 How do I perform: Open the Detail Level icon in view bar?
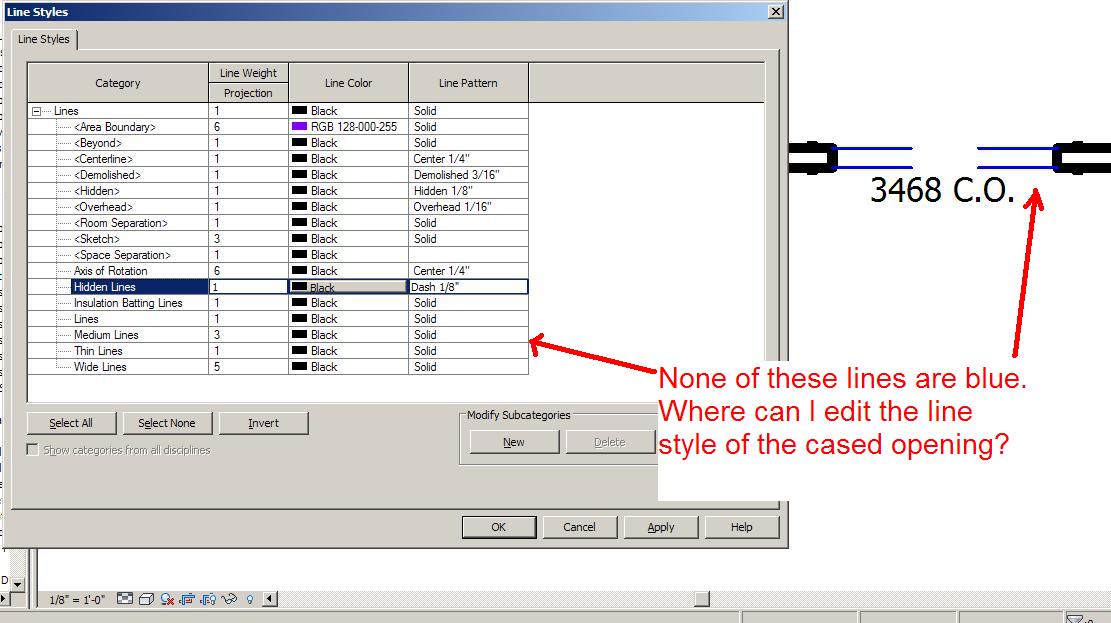(x=125, y=599)
